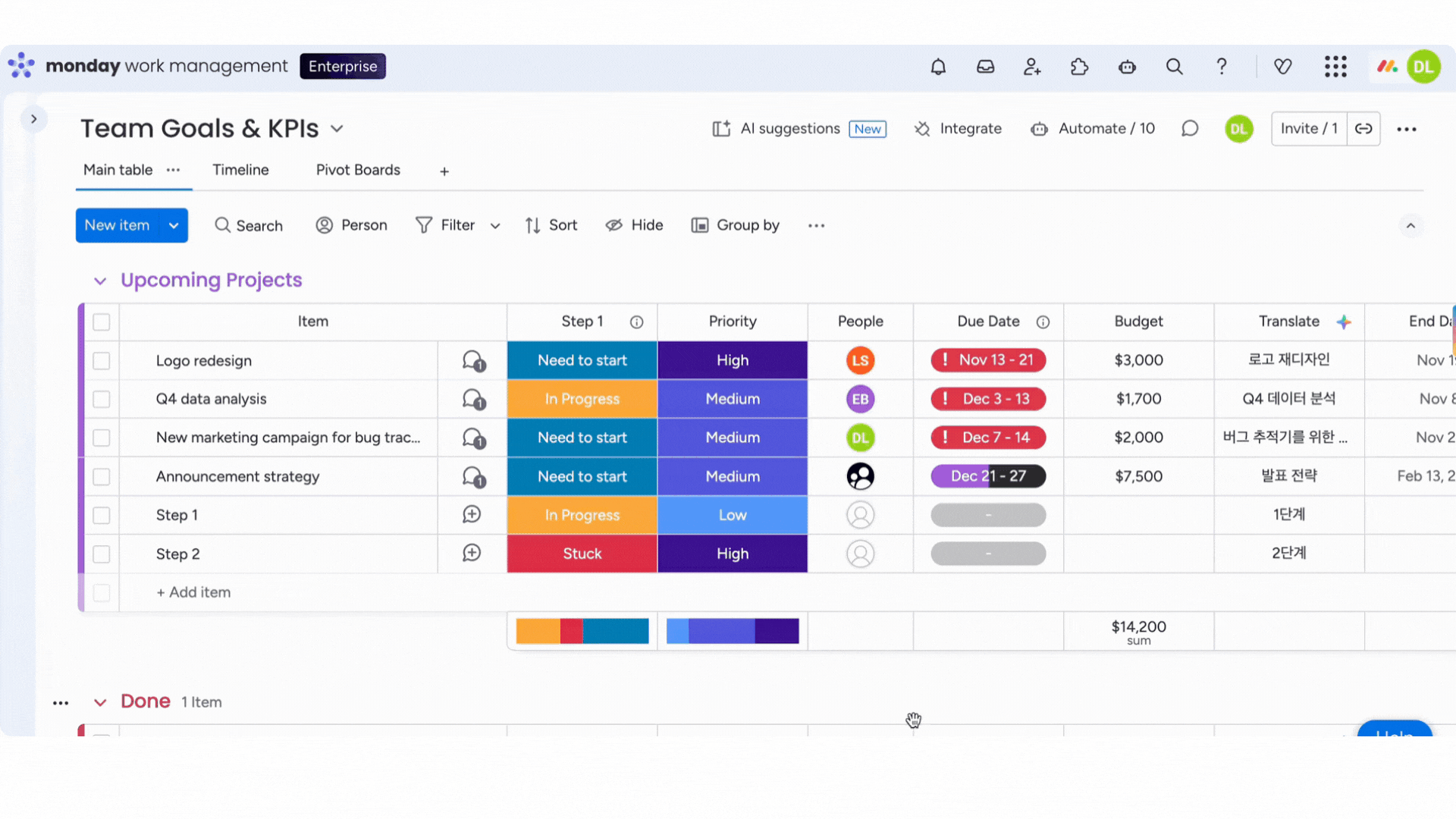Open the notifications bell

coord(938,67)
